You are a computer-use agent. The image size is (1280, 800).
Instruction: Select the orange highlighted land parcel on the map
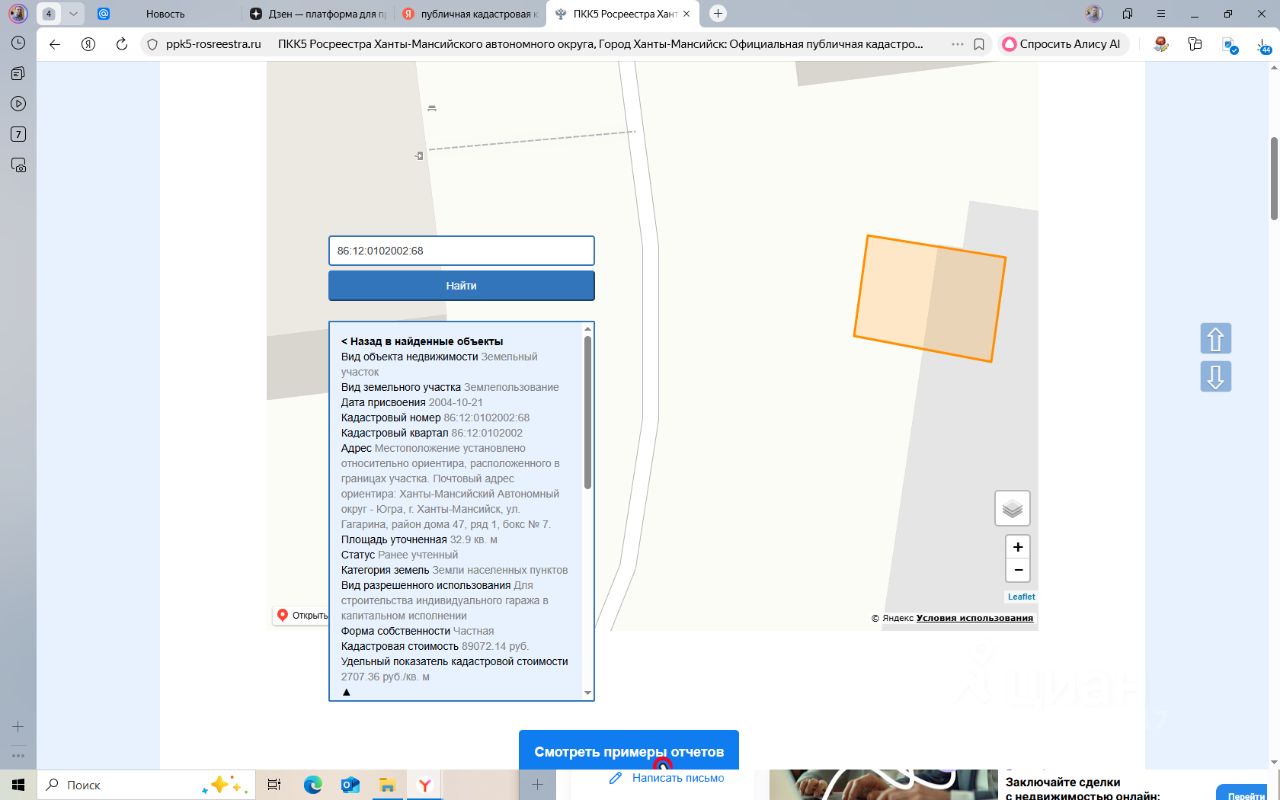pos(930,298)
